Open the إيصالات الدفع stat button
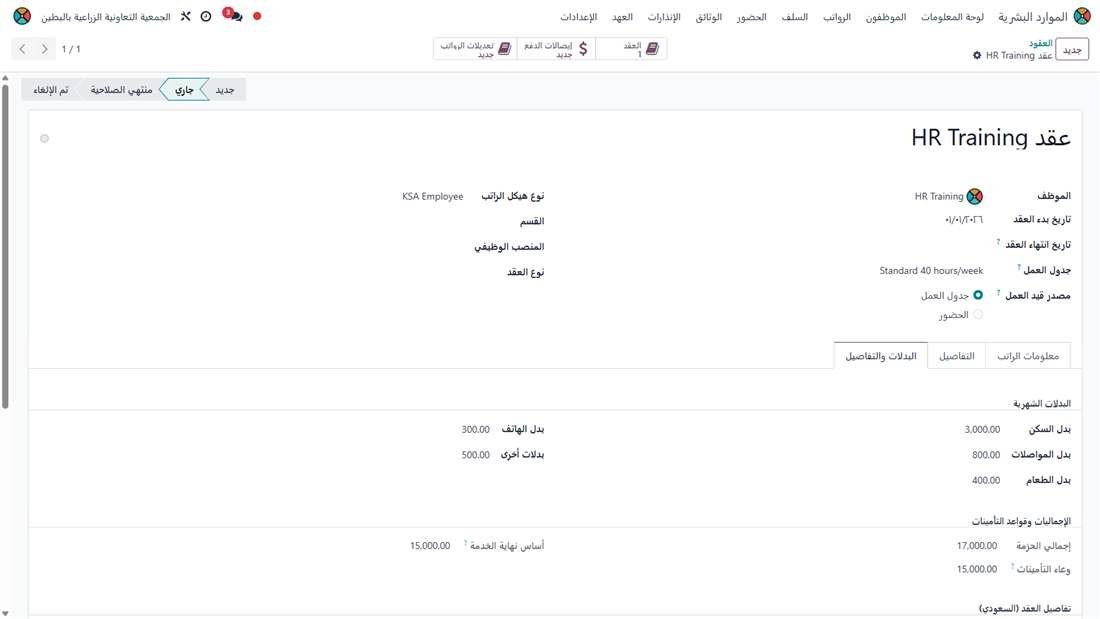Viewport: 1100px width, 619px height. [556, 49]
